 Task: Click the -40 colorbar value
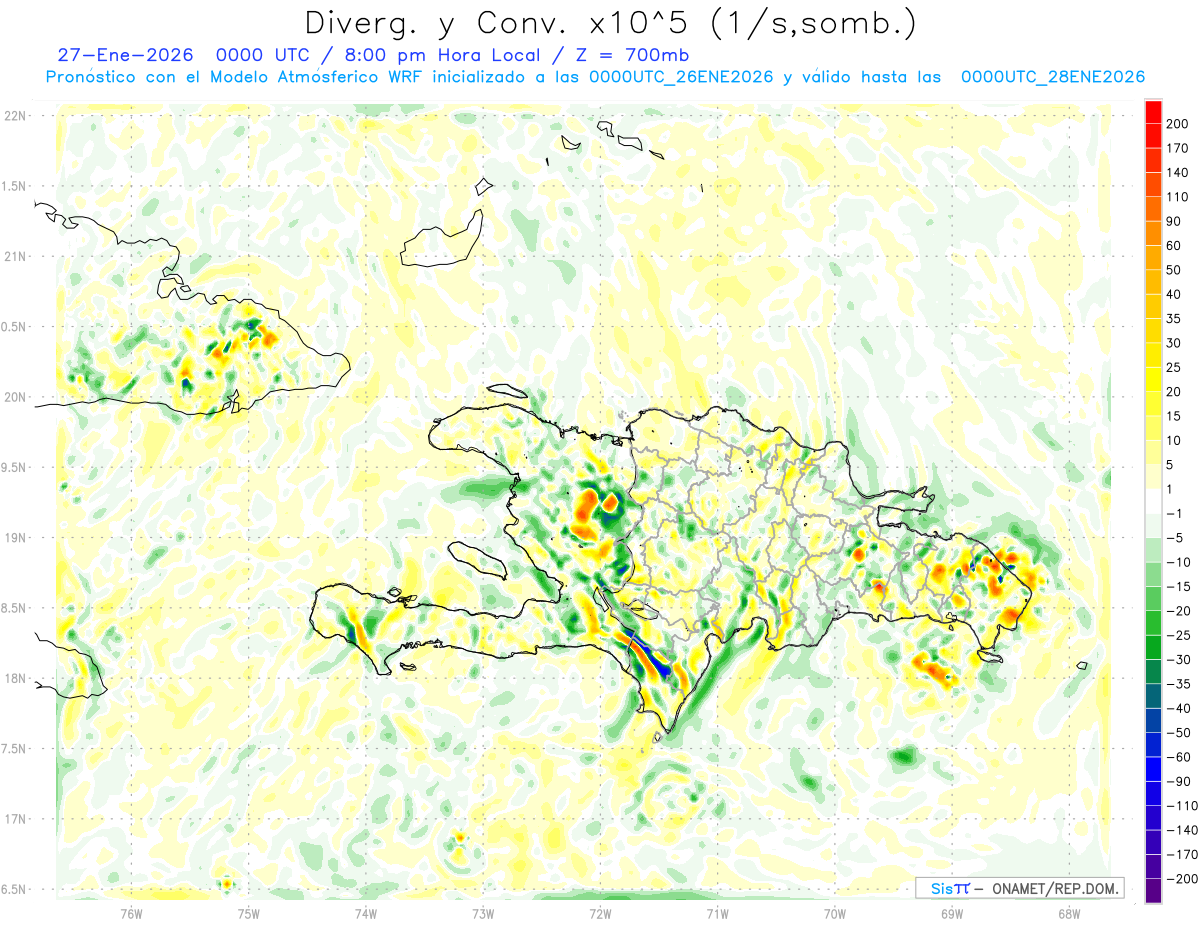click(x=1177, y=708)
